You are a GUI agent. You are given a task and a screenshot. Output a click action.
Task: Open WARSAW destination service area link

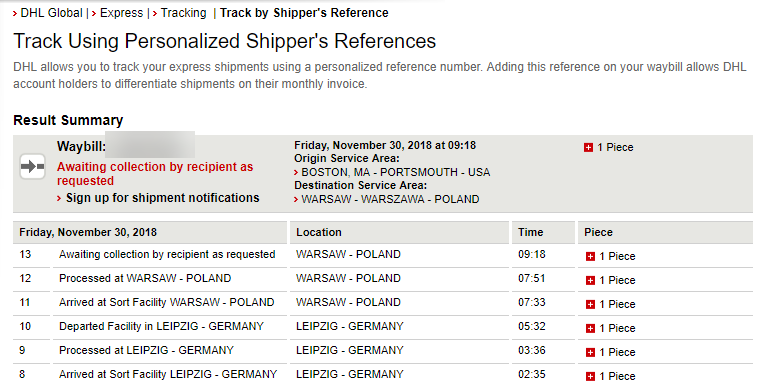[390, 199]
